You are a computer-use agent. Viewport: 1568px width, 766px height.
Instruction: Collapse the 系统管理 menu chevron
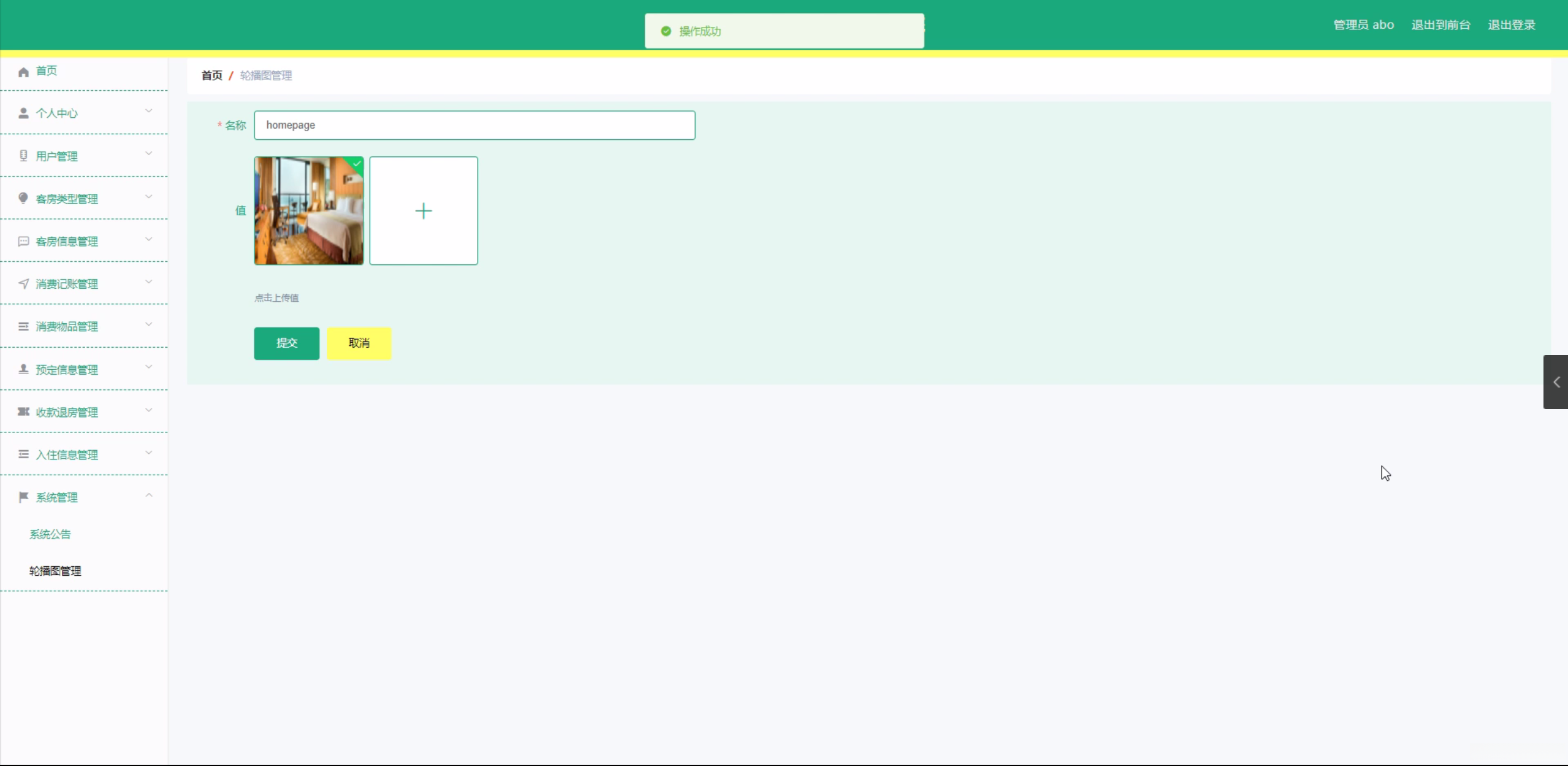(148, 495)
